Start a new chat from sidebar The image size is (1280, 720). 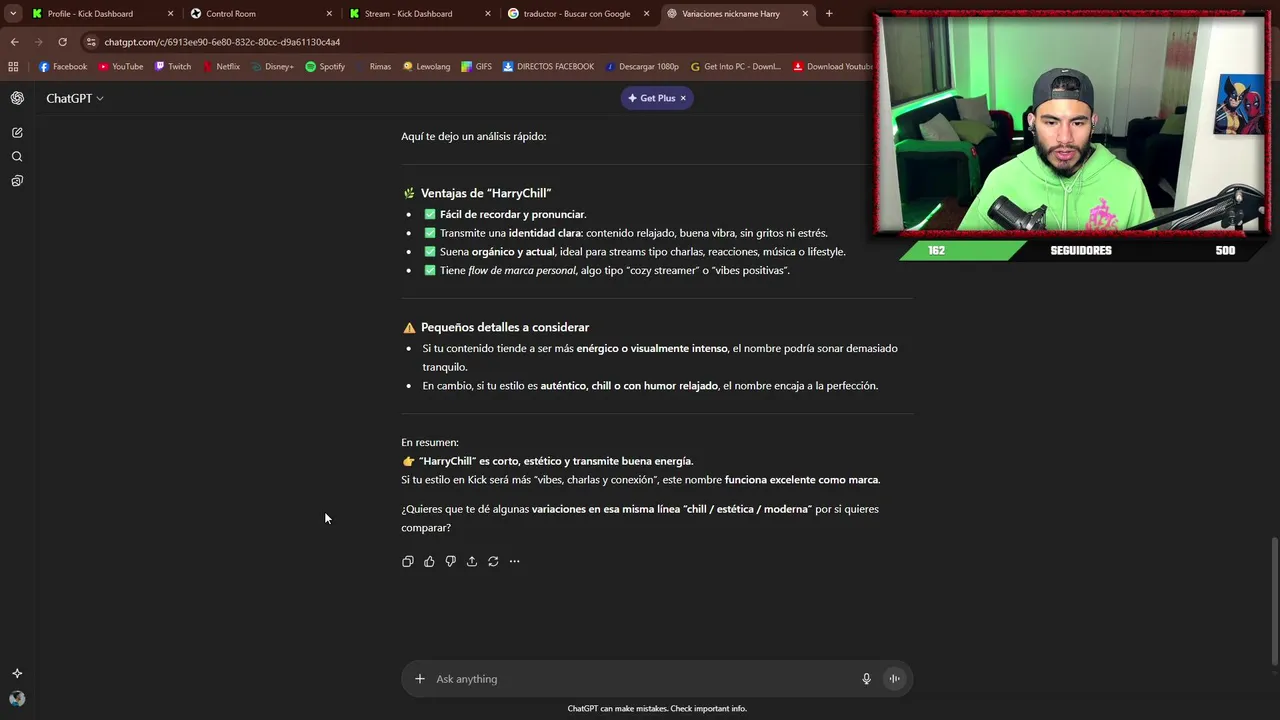pyautogui.click(x=17, y=132)
